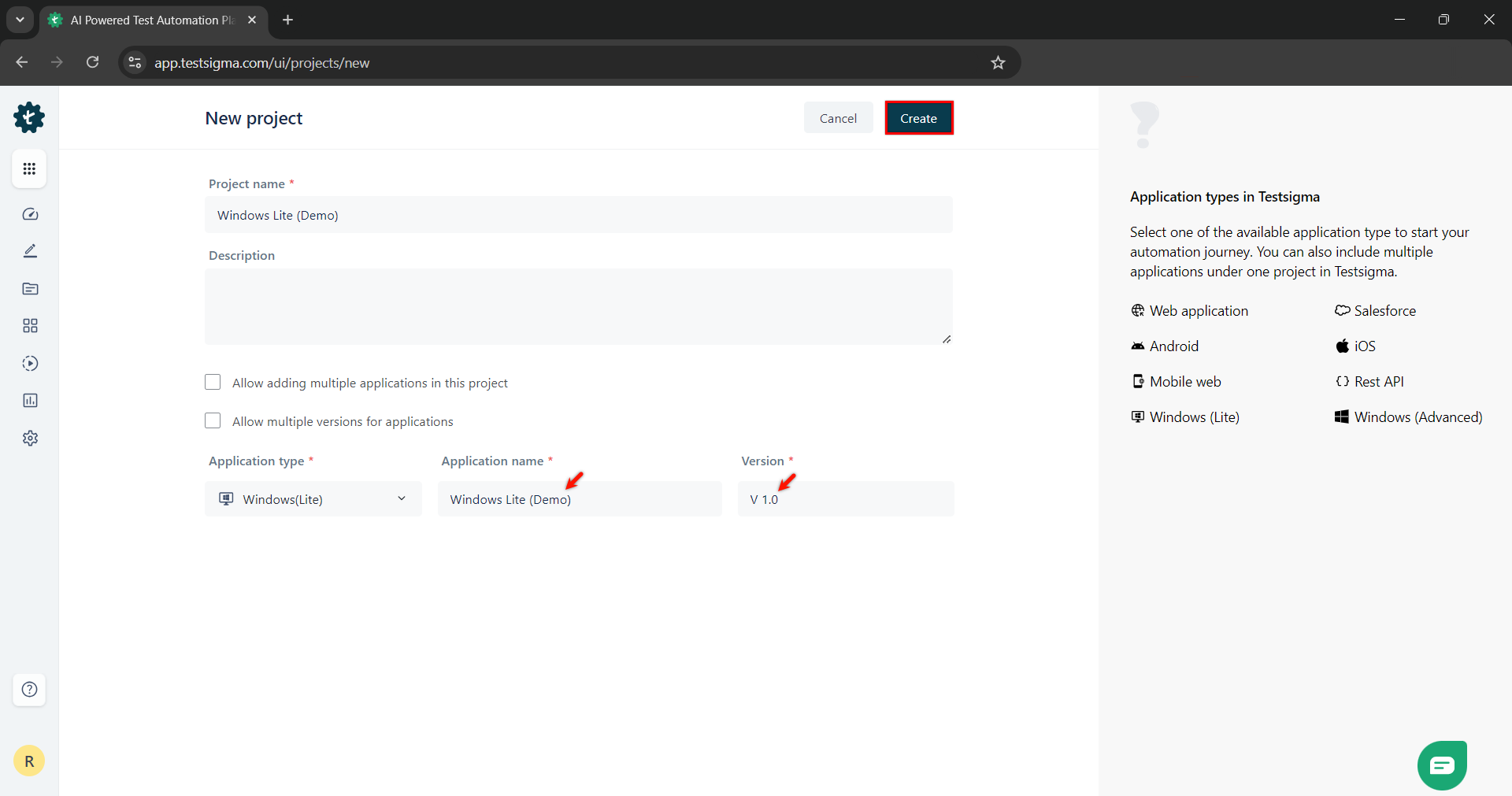Click iOS in the types list
Image resolution: width=1512 pixels, height=796 pixels.
click(1355, 346)
